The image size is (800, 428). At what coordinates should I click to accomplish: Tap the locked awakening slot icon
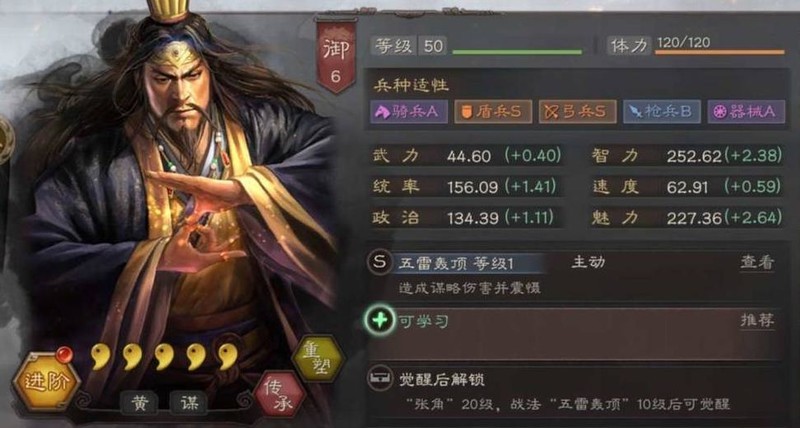tap(380, 378)
